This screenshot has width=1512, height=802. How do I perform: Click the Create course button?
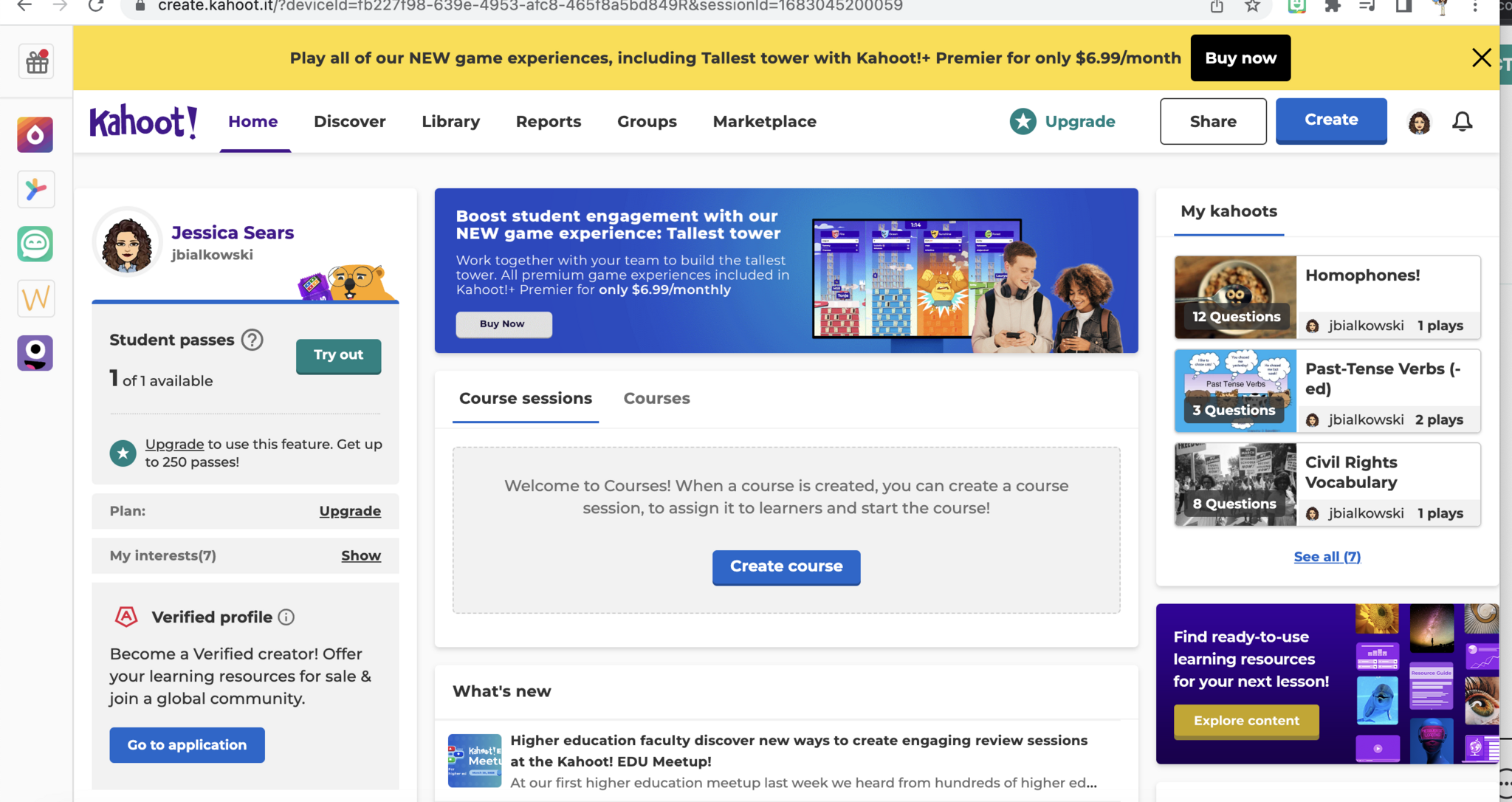tap(786, 566)
